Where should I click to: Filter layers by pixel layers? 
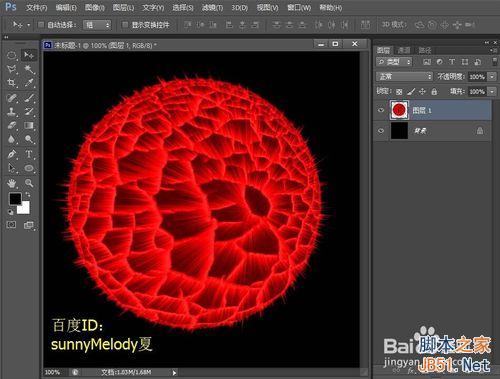point(427,62)
